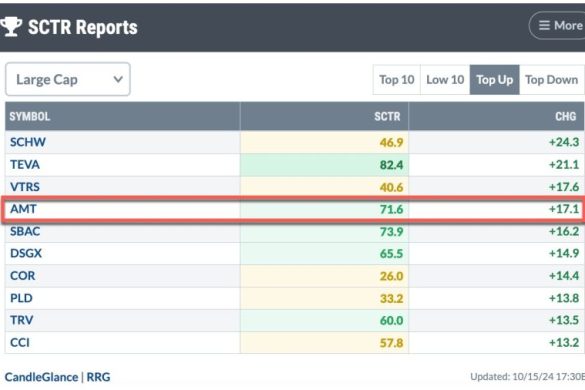Image resolution: width=585 pixels, height=390 pixels.
Task: Open the RRG link
Action: 98,377
